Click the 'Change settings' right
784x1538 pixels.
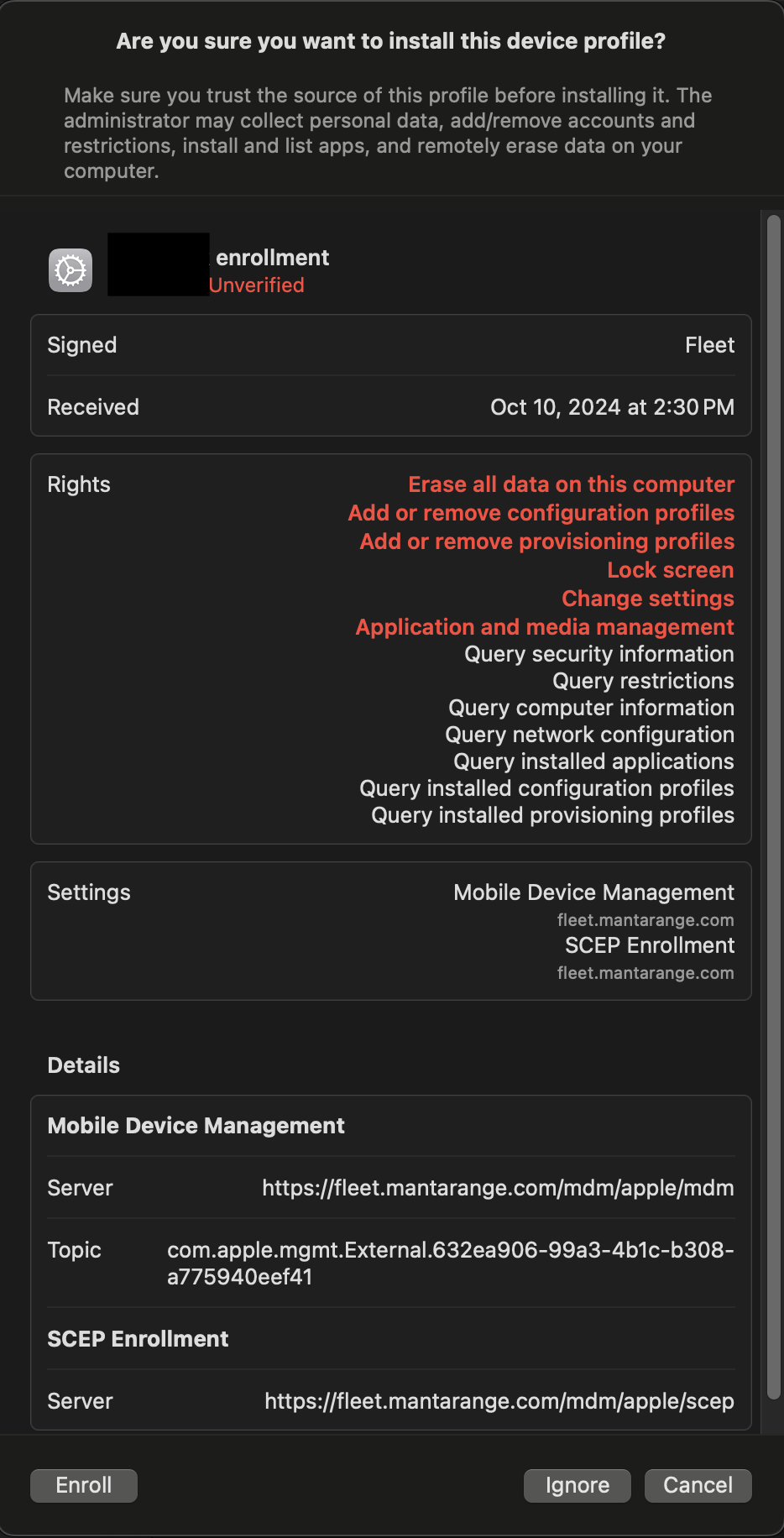point(648,599)
